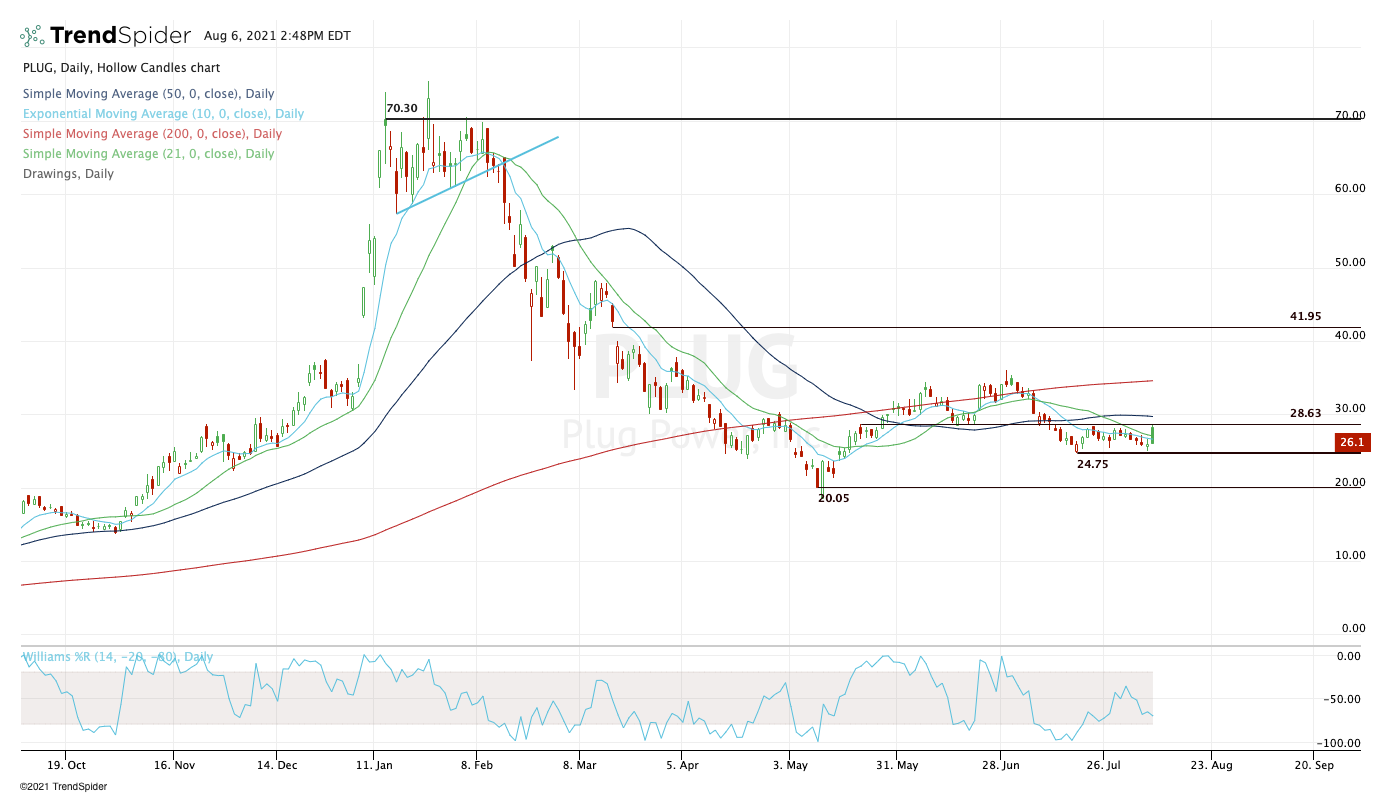Toggle the Simple Moving Average 21 legend entry
Image resolution: width=1391 pixels, height=796 pixels.
click(x=148, y=154)
